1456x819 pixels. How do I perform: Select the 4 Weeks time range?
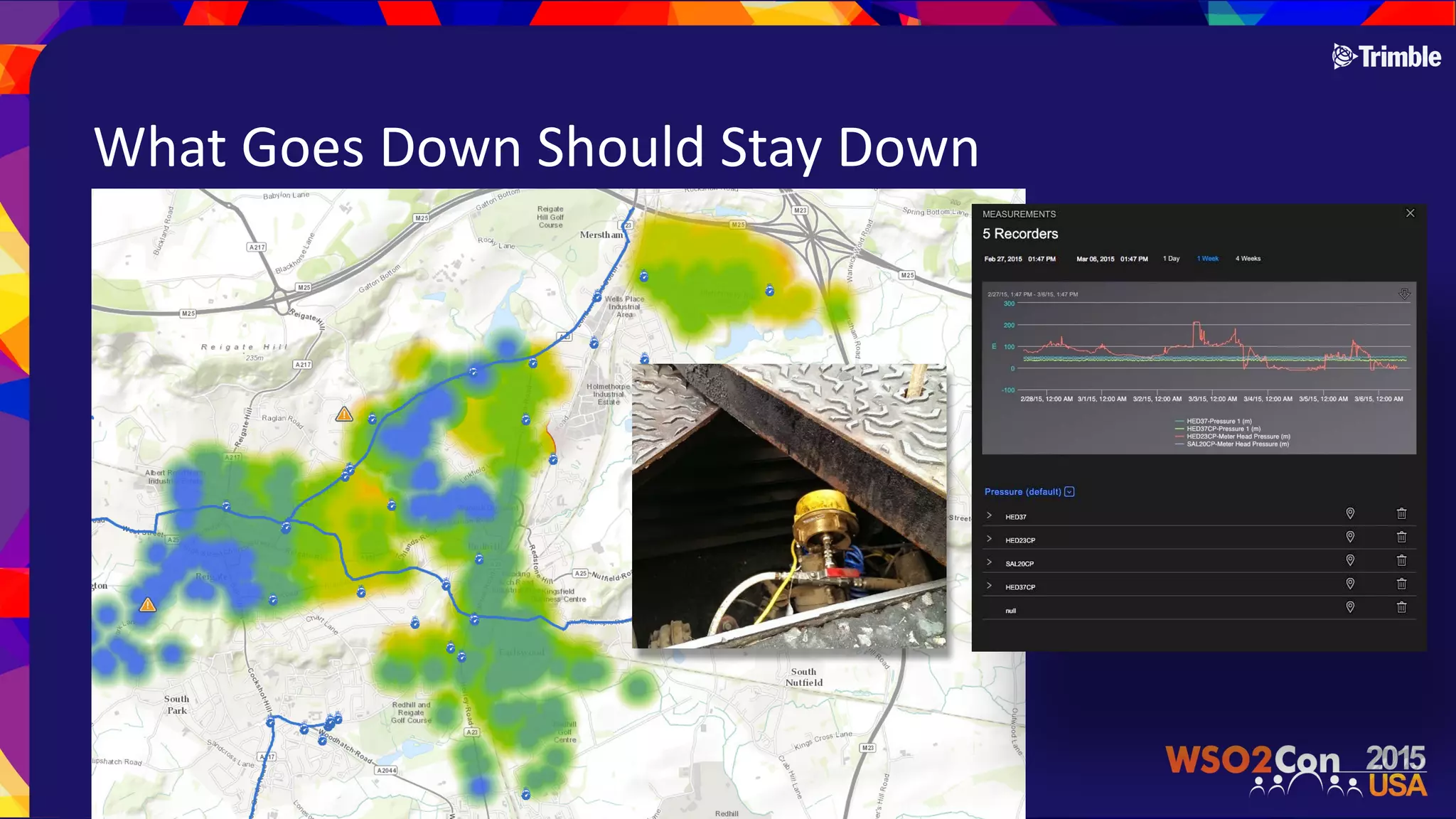pos(1248,259)
